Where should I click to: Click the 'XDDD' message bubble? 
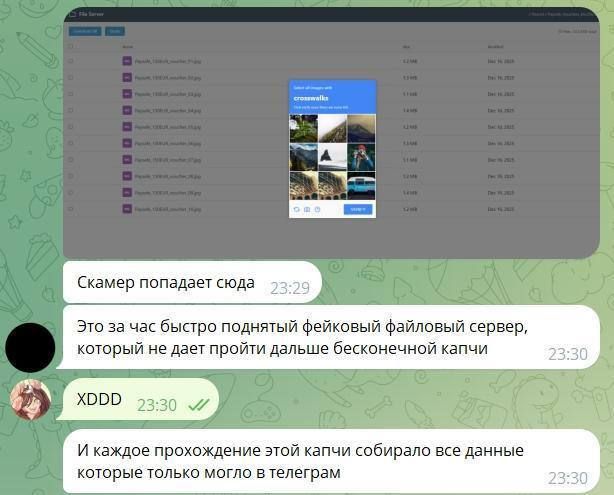[x=138, y=399]
